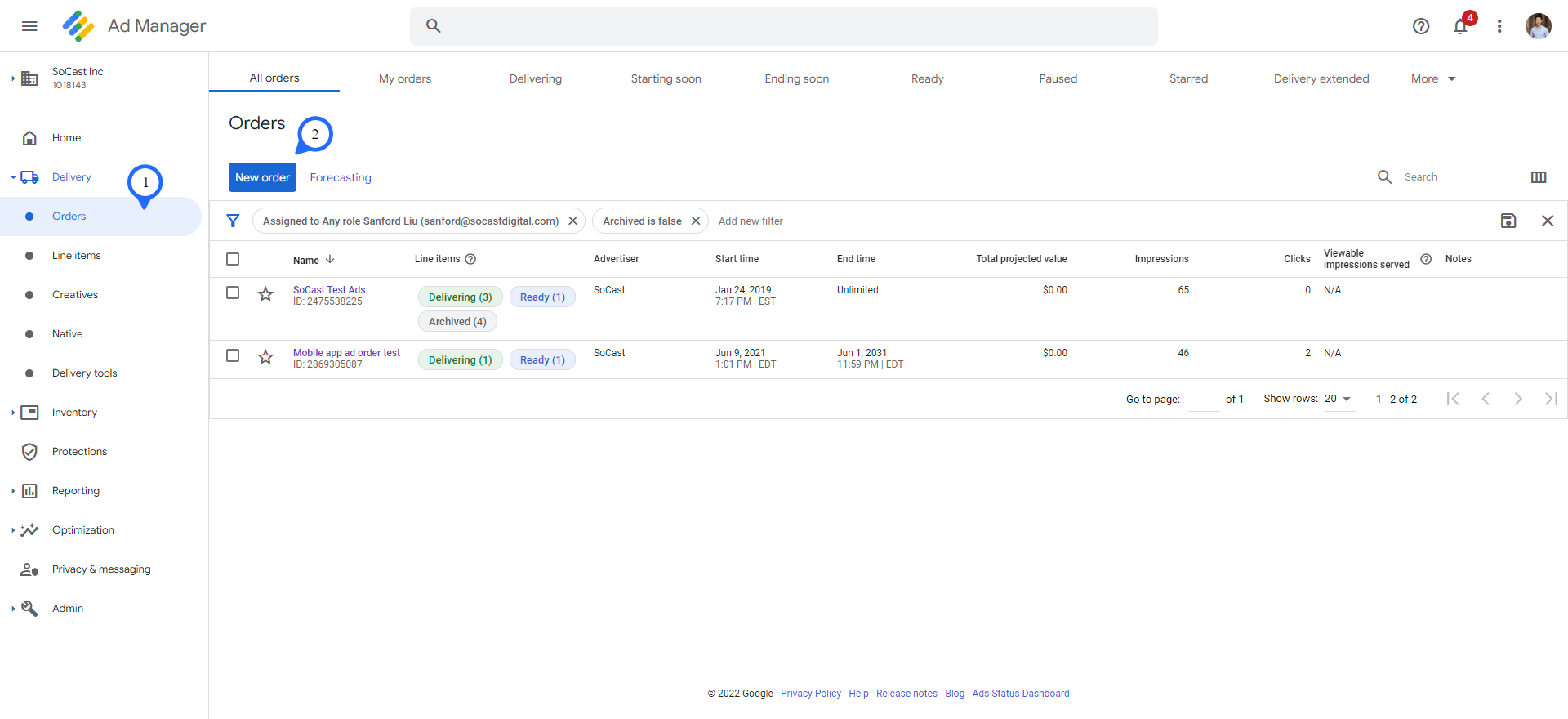
Task: Expand the Admin section arrow
Action: click(13, 609)
